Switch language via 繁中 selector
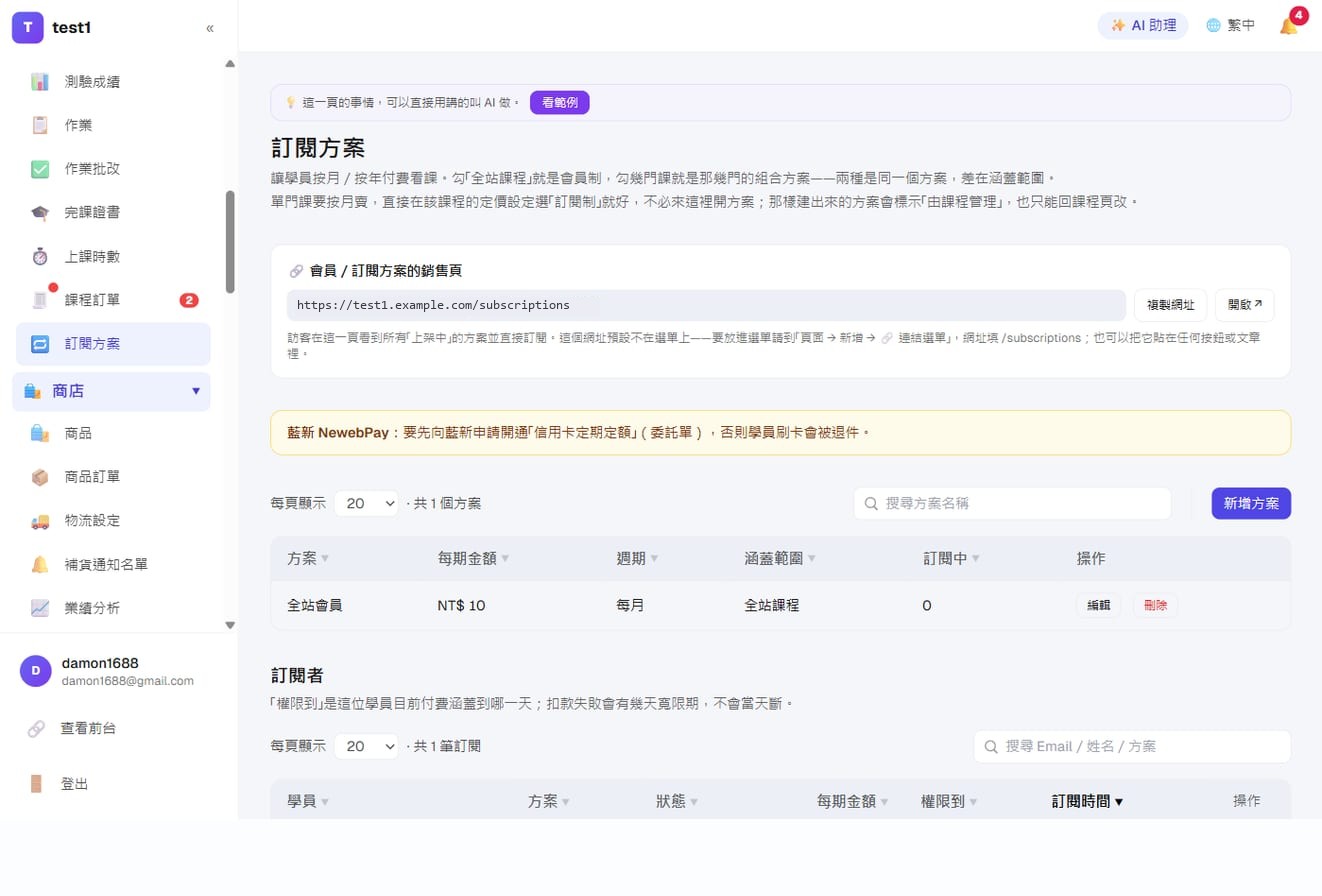Viewport: 1322px width, 896px height. (1231, 26)
